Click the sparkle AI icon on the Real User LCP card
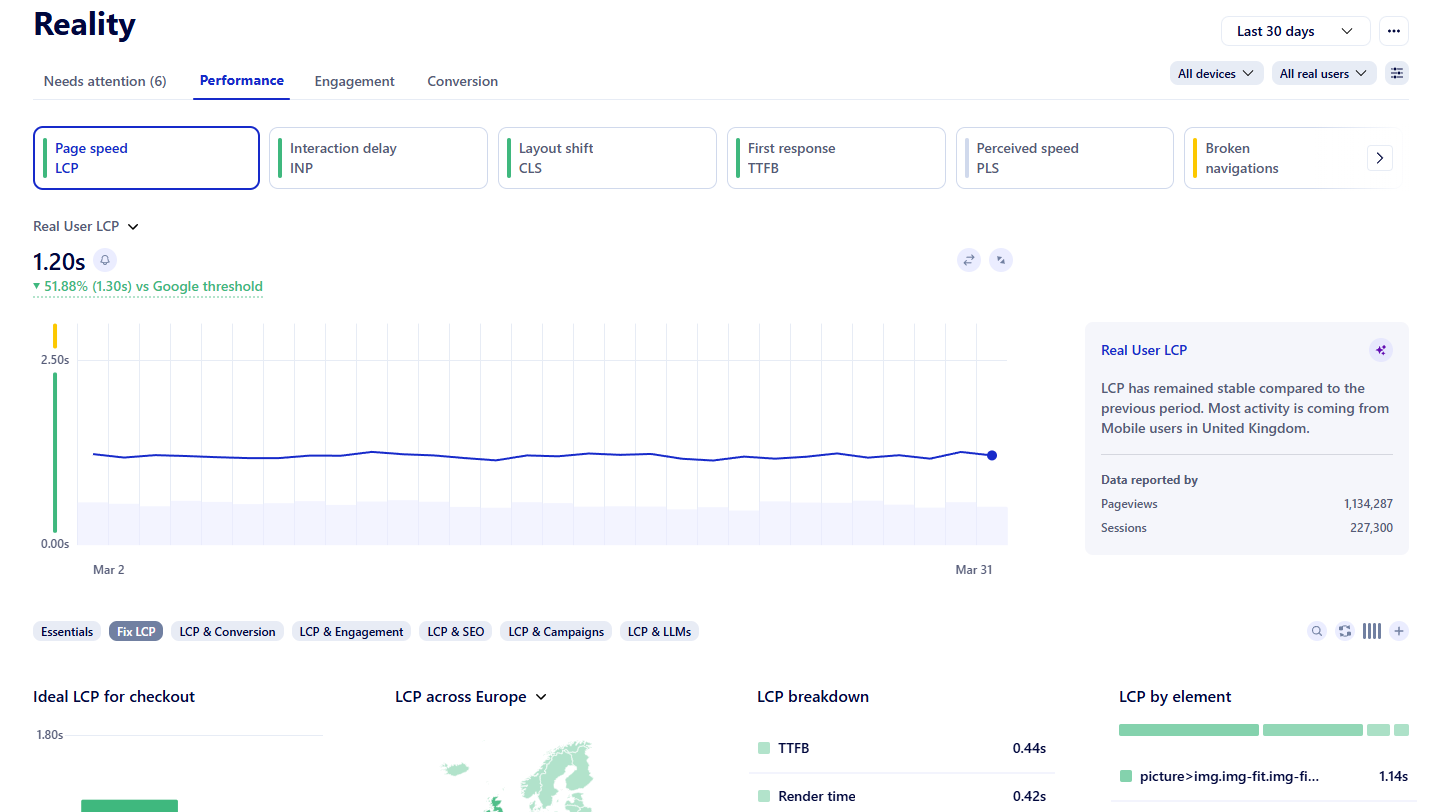 (x=1381, y=350)
